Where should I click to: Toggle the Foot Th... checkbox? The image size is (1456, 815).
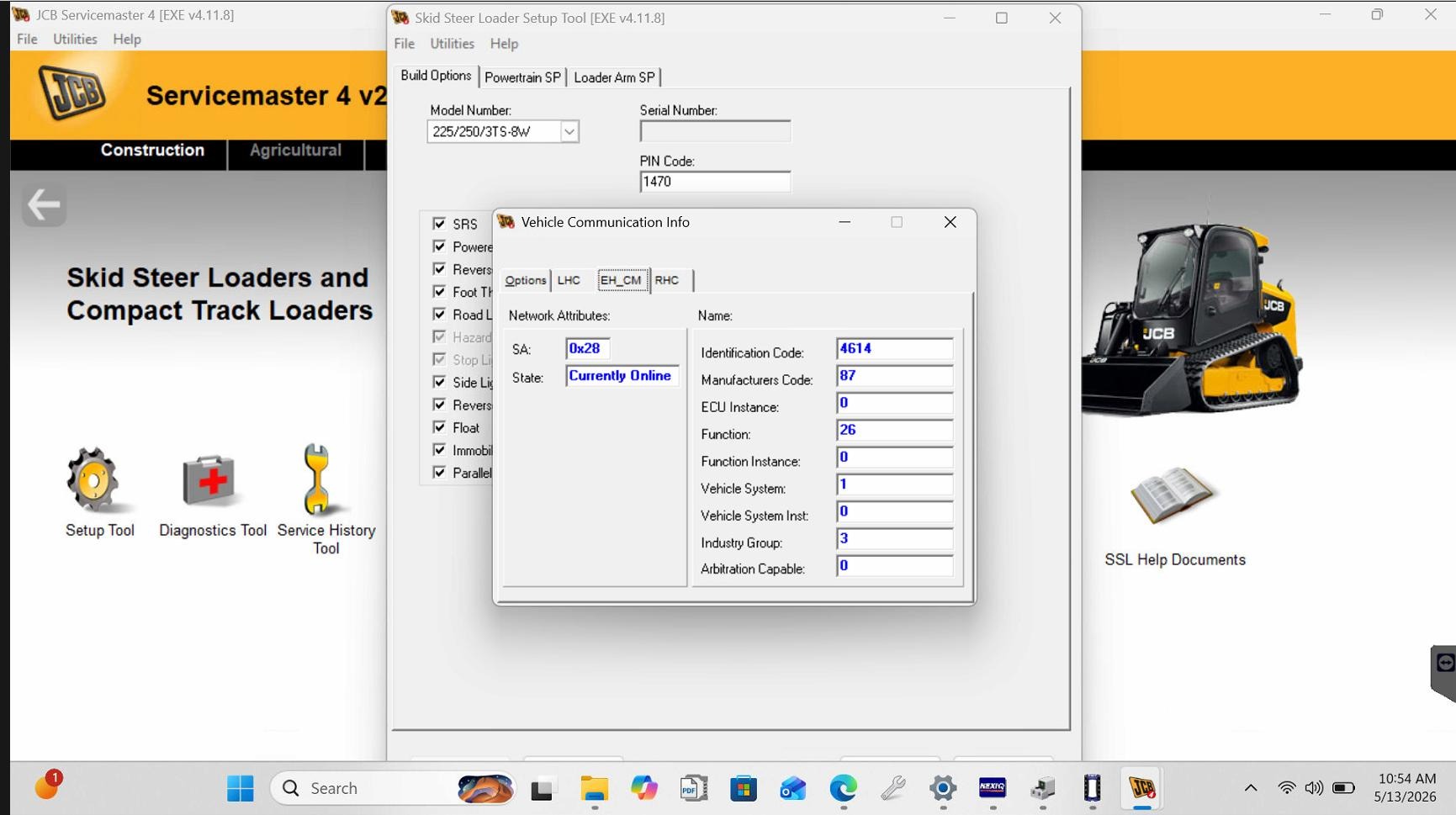pyautogui.click(x=439, y=291)
